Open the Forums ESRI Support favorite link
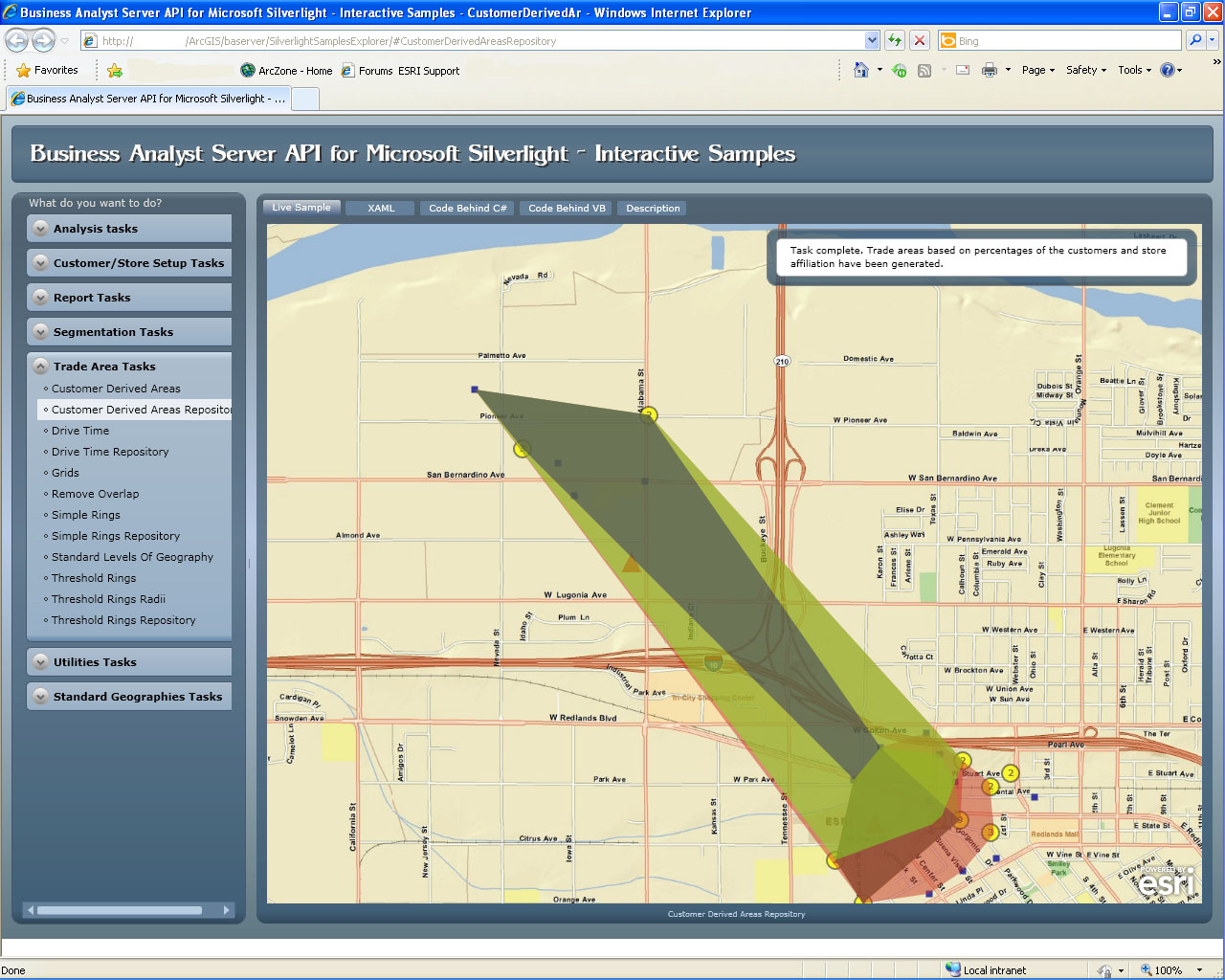Image resolution: width=1225 pixels, height=980 pixels. [x=400, y=70]
